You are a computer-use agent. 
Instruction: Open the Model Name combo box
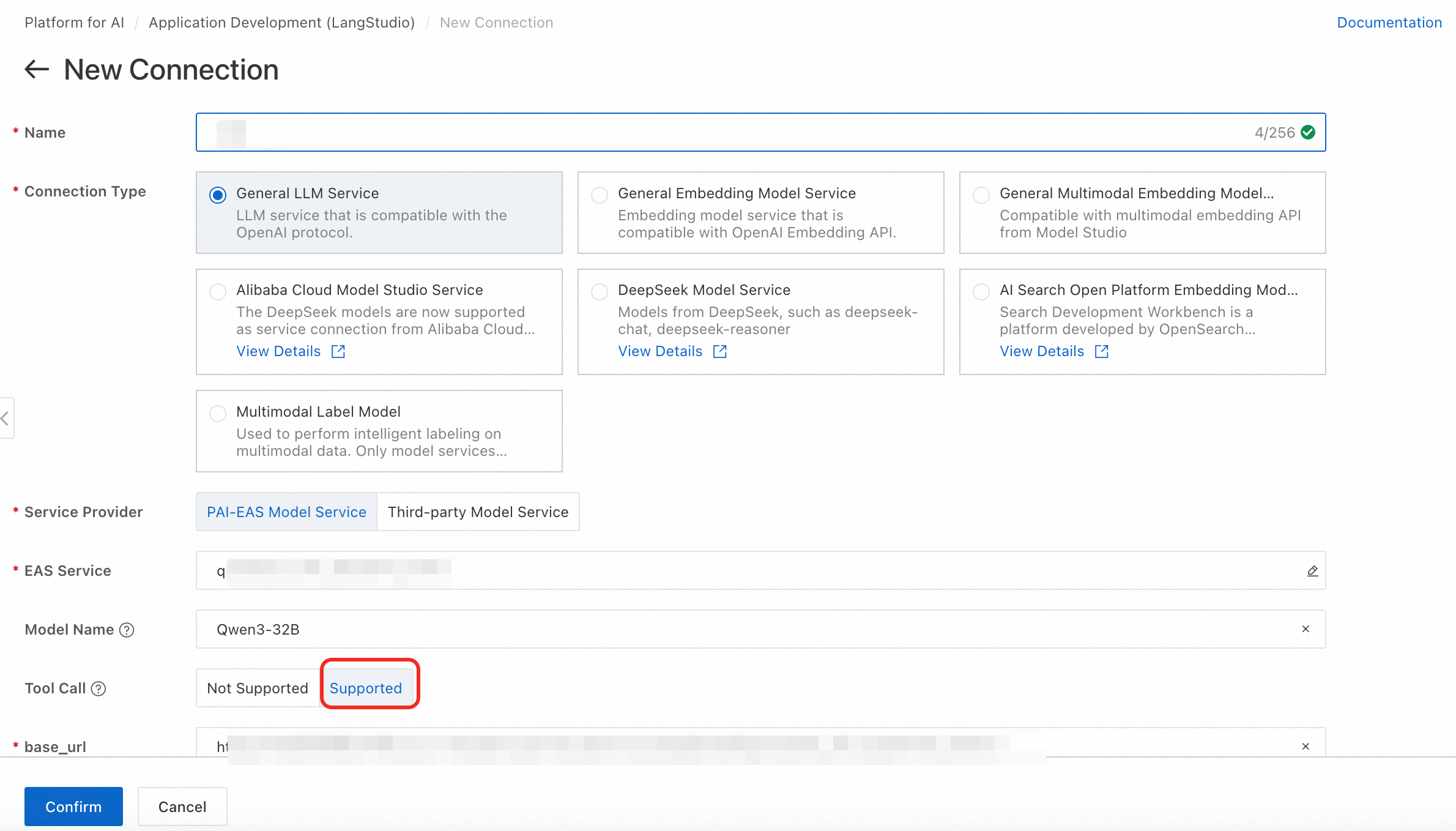[x=734, y=629]
